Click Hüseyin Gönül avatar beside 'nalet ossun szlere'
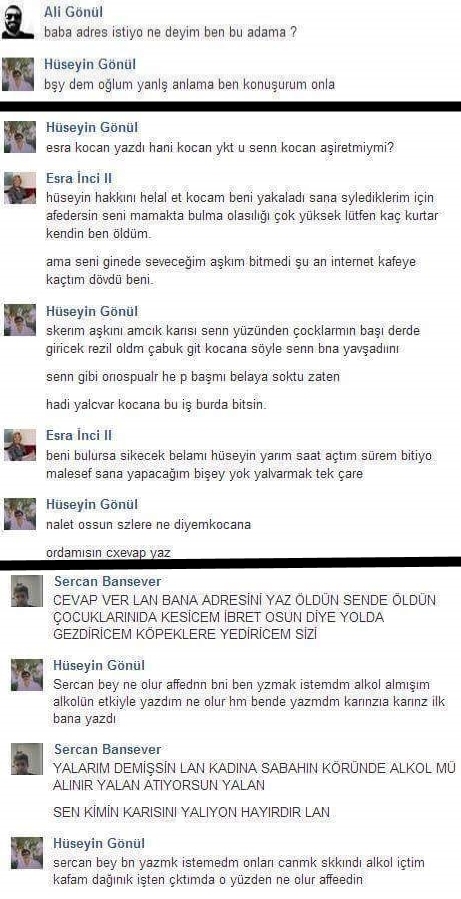Image resolution: width=461 pixels, height=899 pixels. pos(19,514)
